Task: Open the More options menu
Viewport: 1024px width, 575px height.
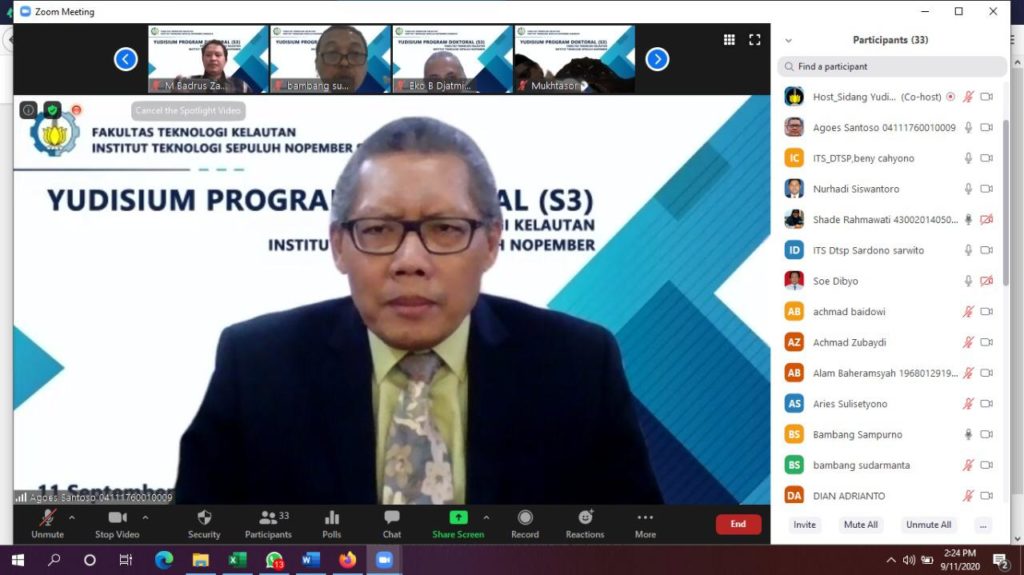Action: coord(645,518)
